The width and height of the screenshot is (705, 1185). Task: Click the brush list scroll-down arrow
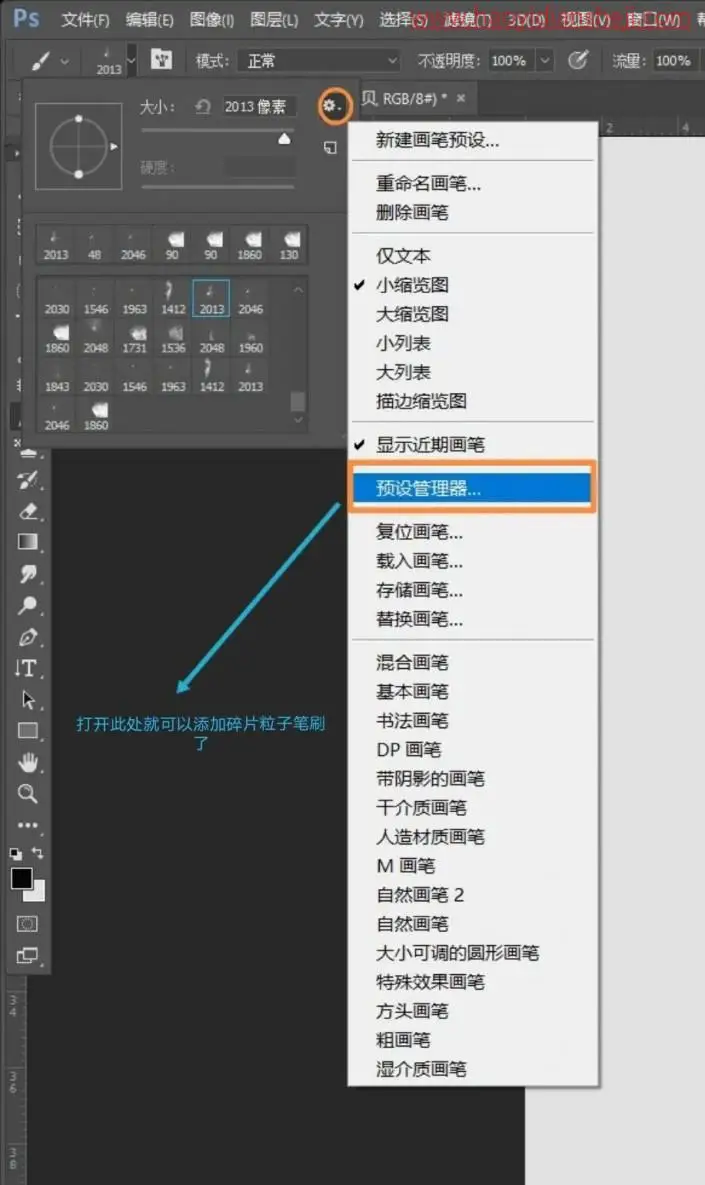pos(298,419)
